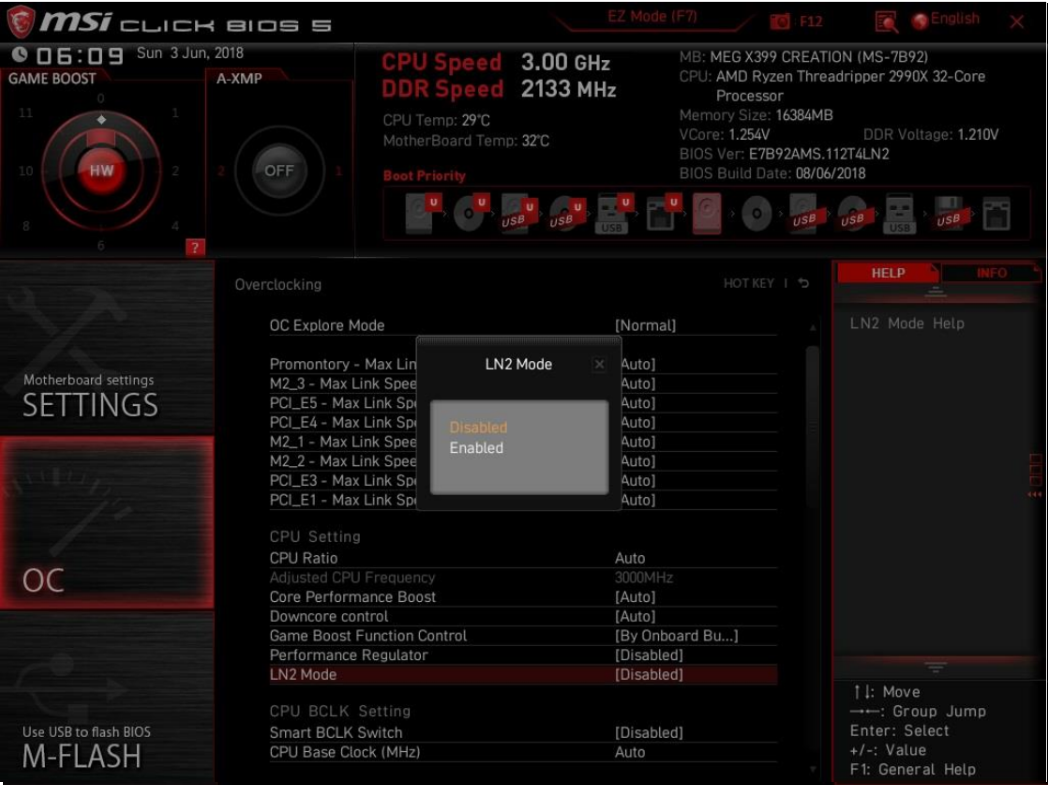Click the M2_1 Max Link Speed row

523,442
